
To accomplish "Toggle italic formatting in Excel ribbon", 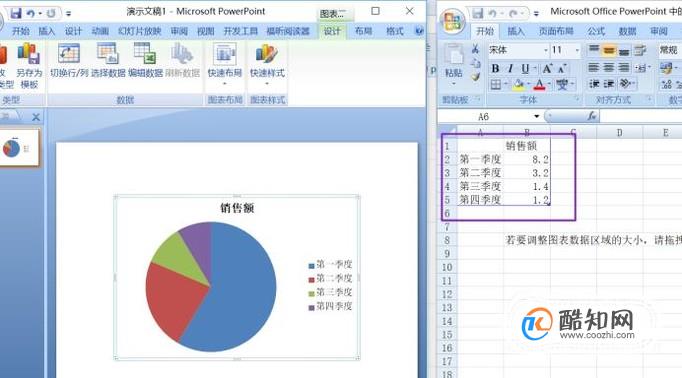I will click(510, 68).
